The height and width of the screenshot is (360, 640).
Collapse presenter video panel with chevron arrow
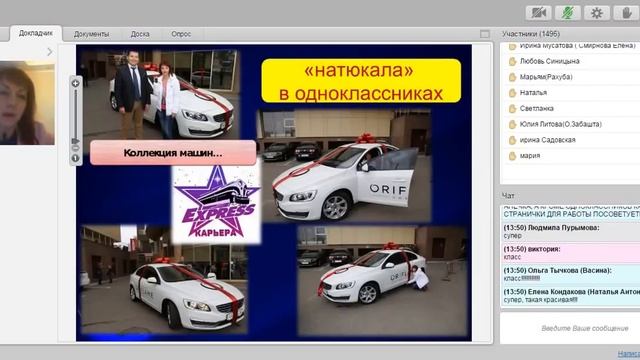(x=50, y=52)
